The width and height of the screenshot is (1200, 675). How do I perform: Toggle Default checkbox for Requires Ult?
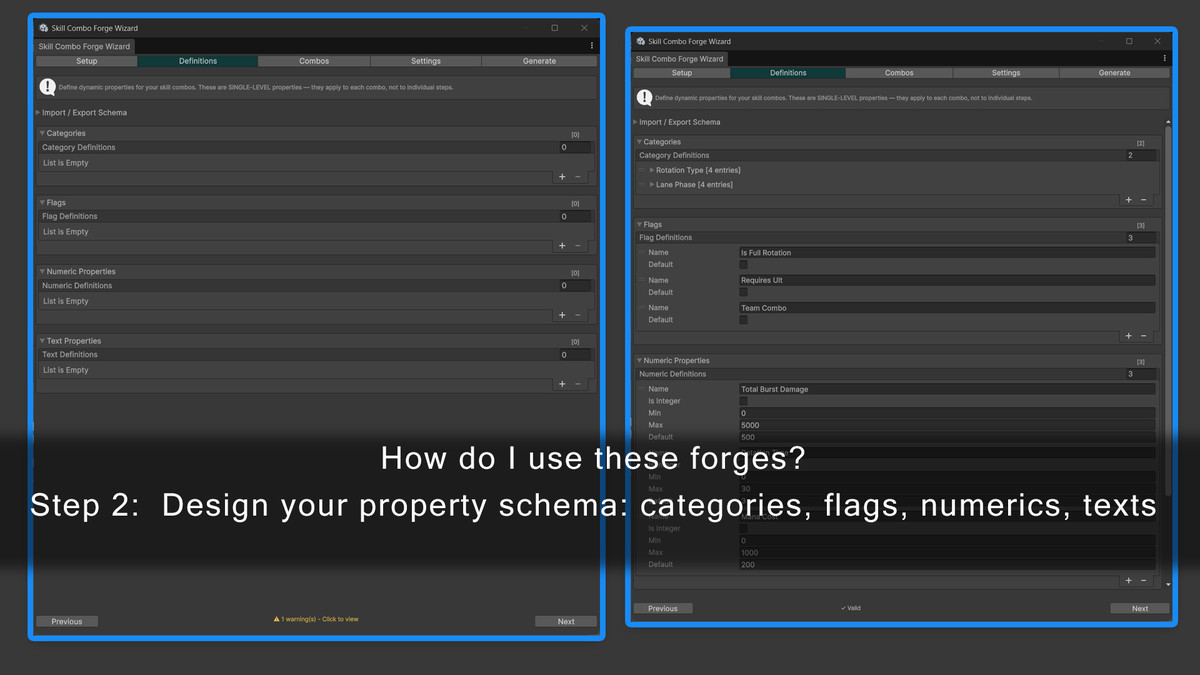click(743, 293)
